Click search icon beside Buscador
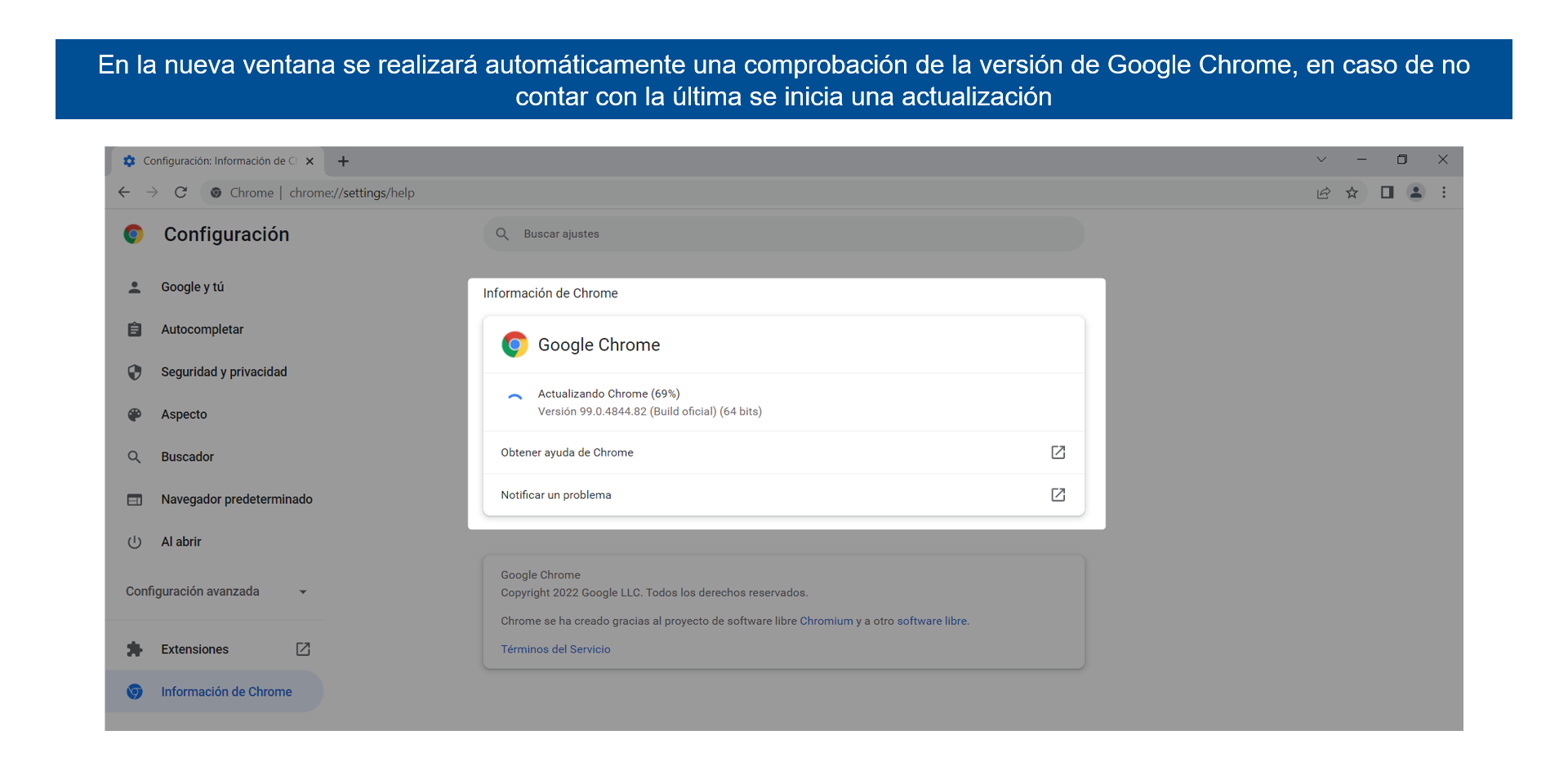 pos(135,457)
